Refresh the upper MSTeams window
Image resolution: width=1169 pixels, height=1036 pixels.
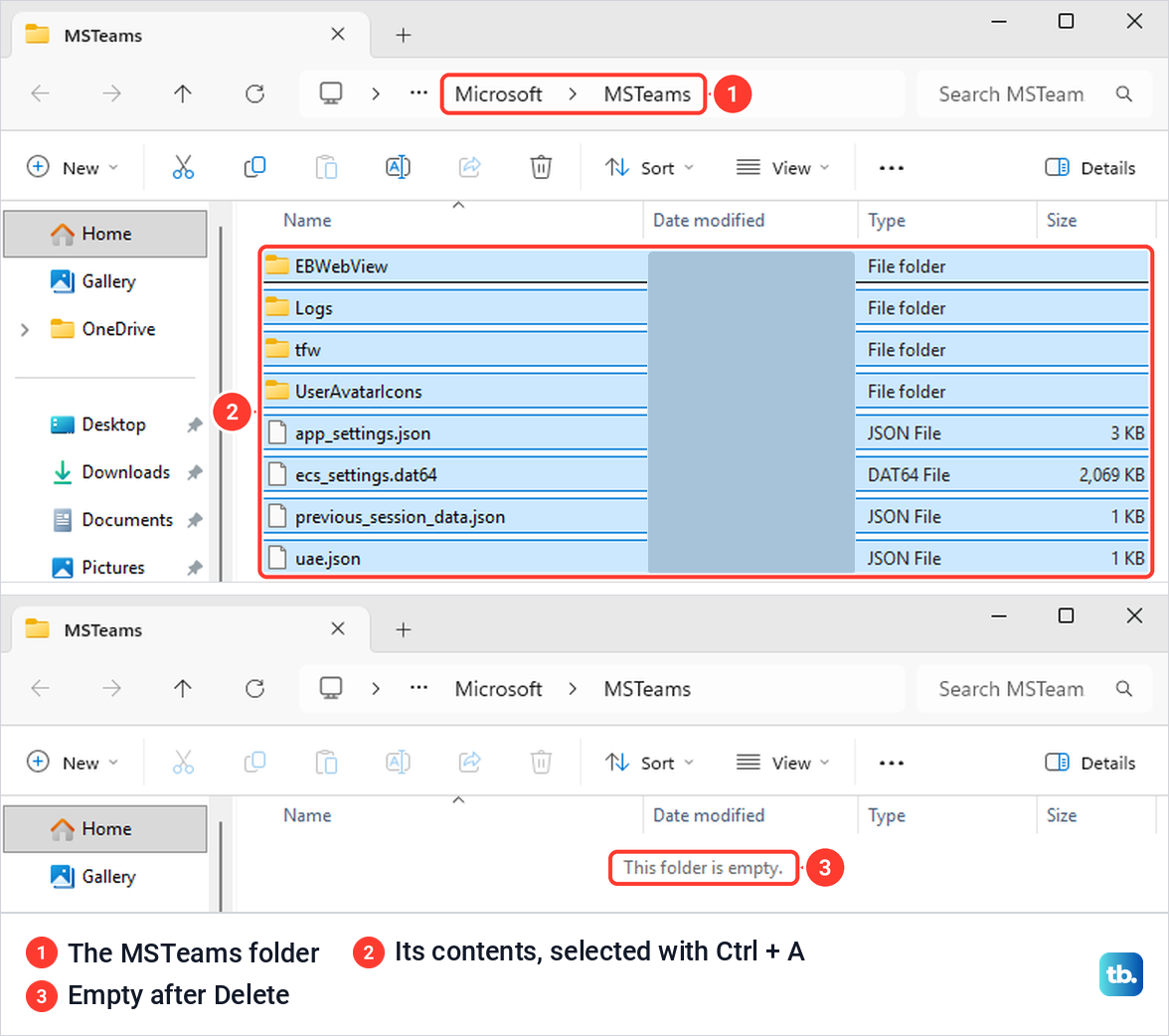pyautogui.click(x=254, y=93)
